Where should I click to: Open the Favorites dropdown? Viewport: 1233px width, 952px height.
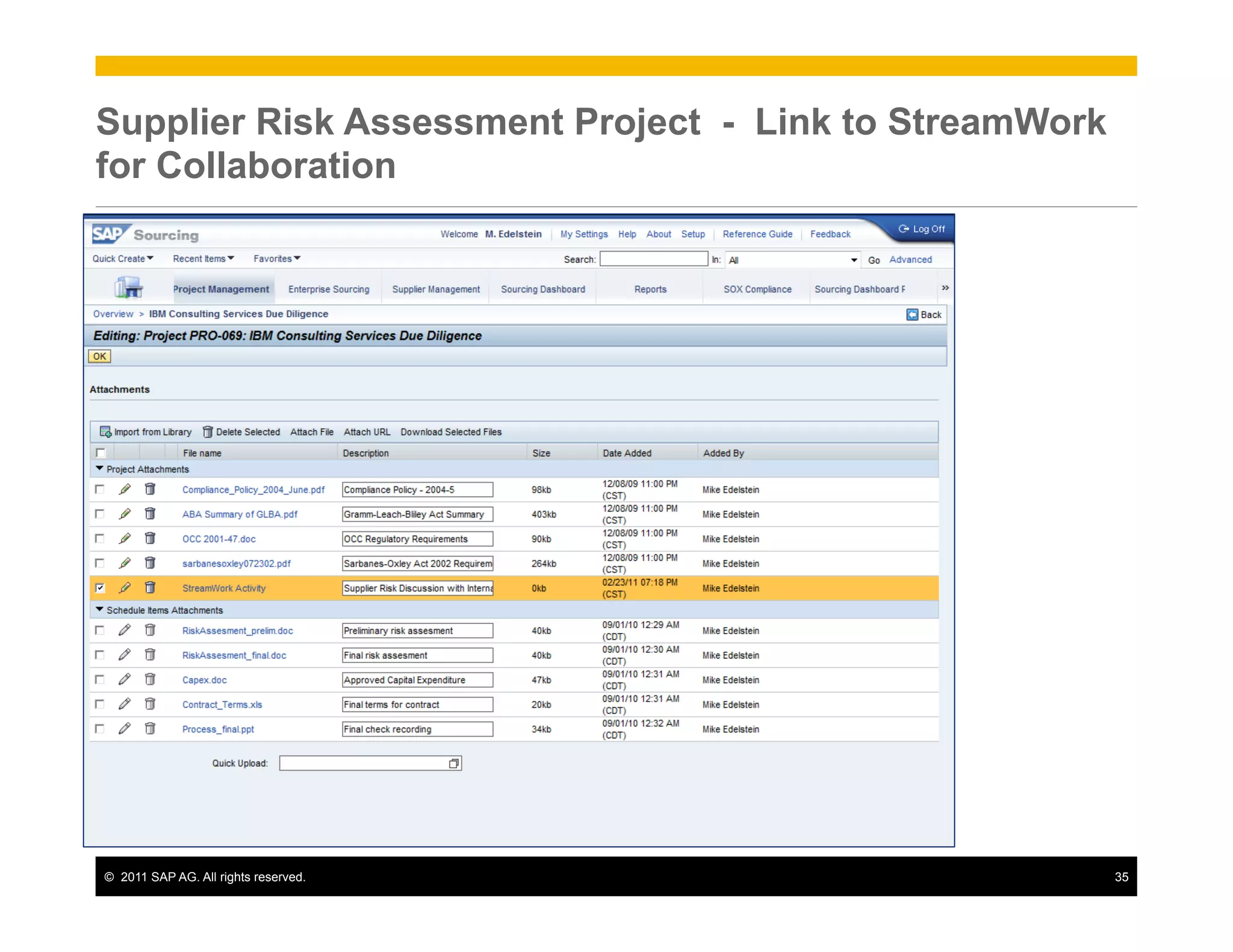tap(277, 259)
